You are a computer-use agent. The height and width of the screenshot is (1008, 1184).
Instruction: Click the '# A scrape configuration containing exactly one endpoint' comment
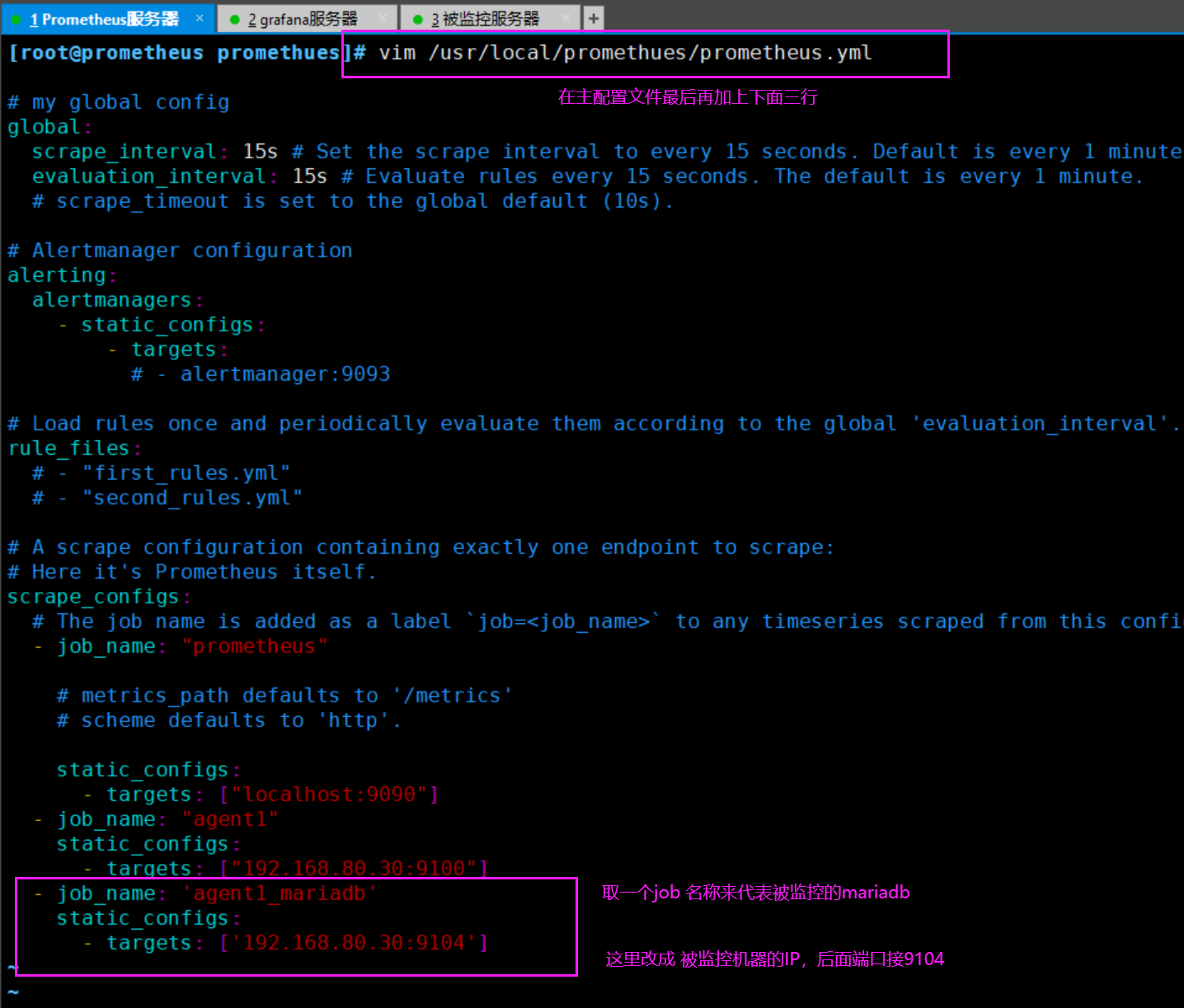421,547
